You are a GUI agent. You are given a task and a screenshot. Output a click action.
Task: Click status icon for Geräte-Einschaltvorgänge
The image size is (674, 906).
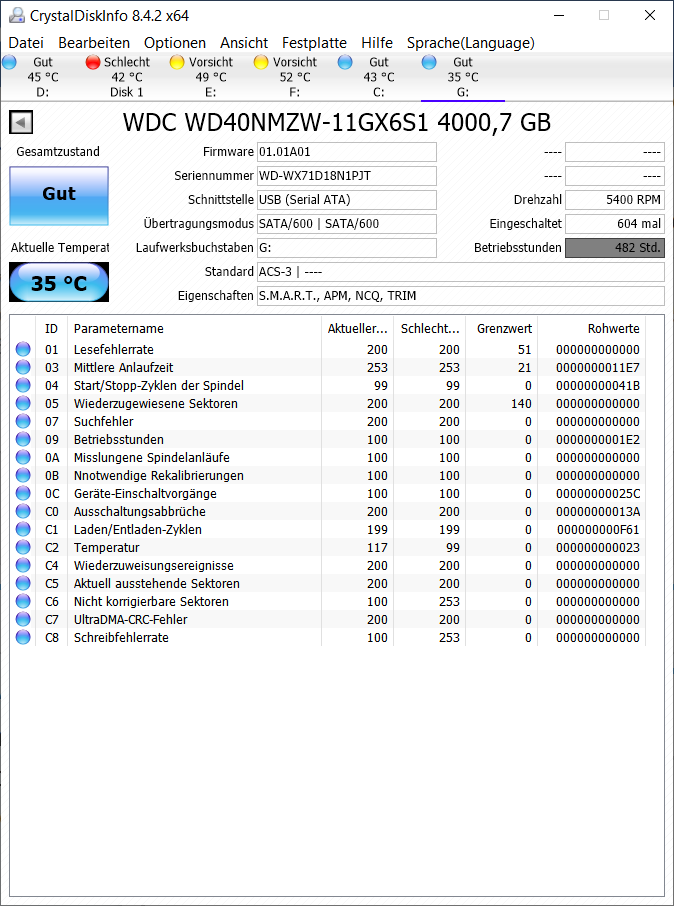pyautogui.click(x=23, y=493)
